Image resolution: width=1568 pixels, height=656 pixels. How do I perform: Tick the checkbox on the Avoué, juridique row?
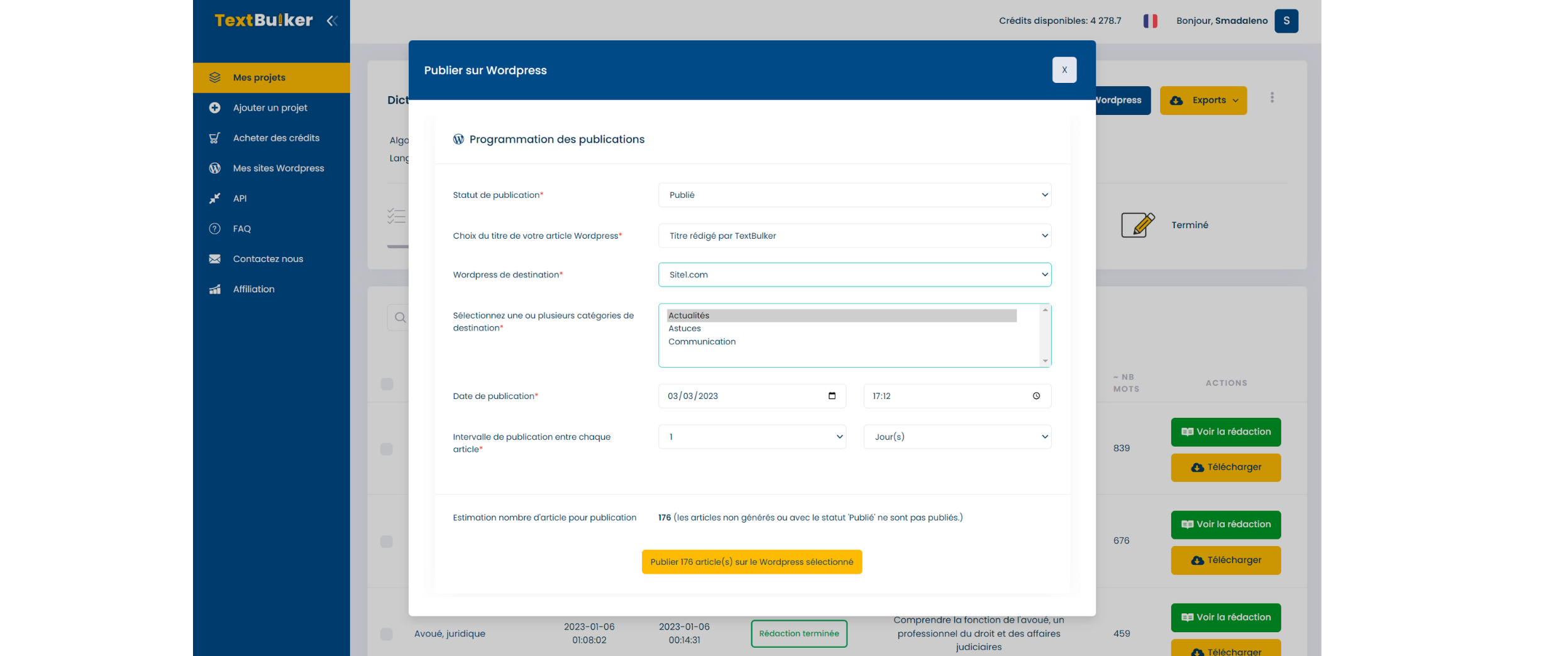pyautogui.click(x=385, y=634)
